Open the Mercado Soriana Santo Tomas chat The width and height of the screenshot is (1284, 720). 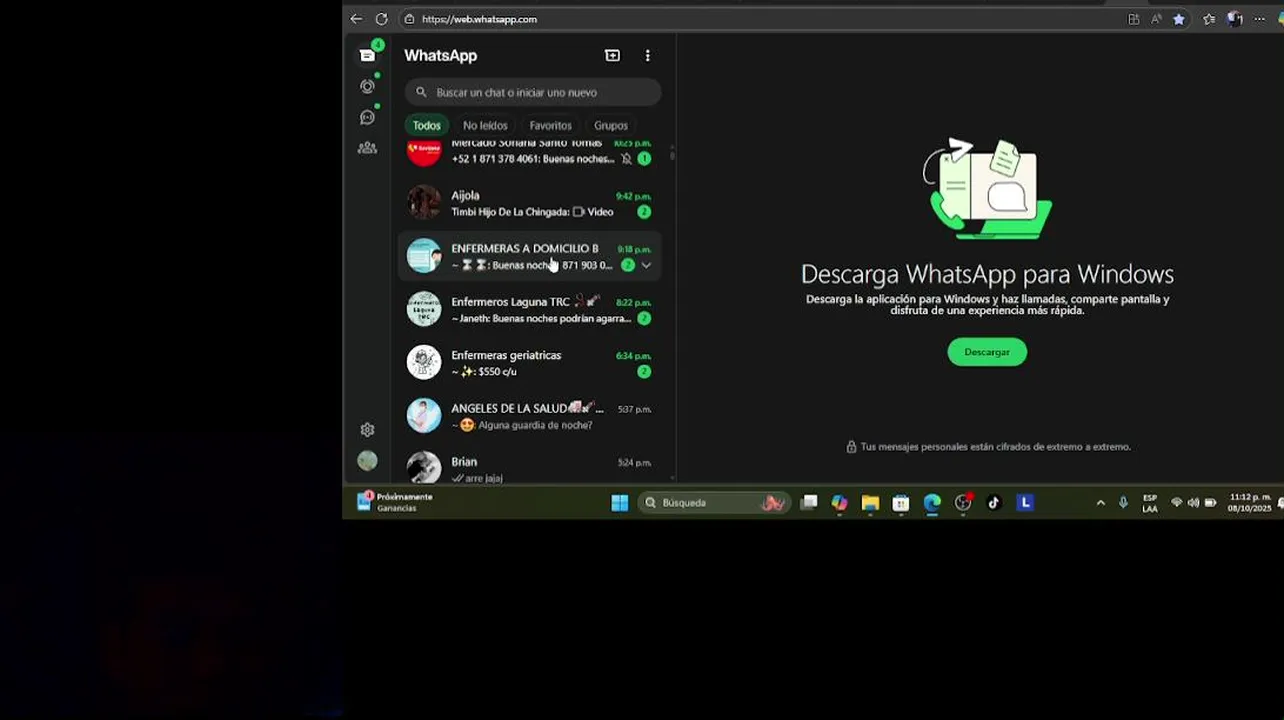(530, 153)
